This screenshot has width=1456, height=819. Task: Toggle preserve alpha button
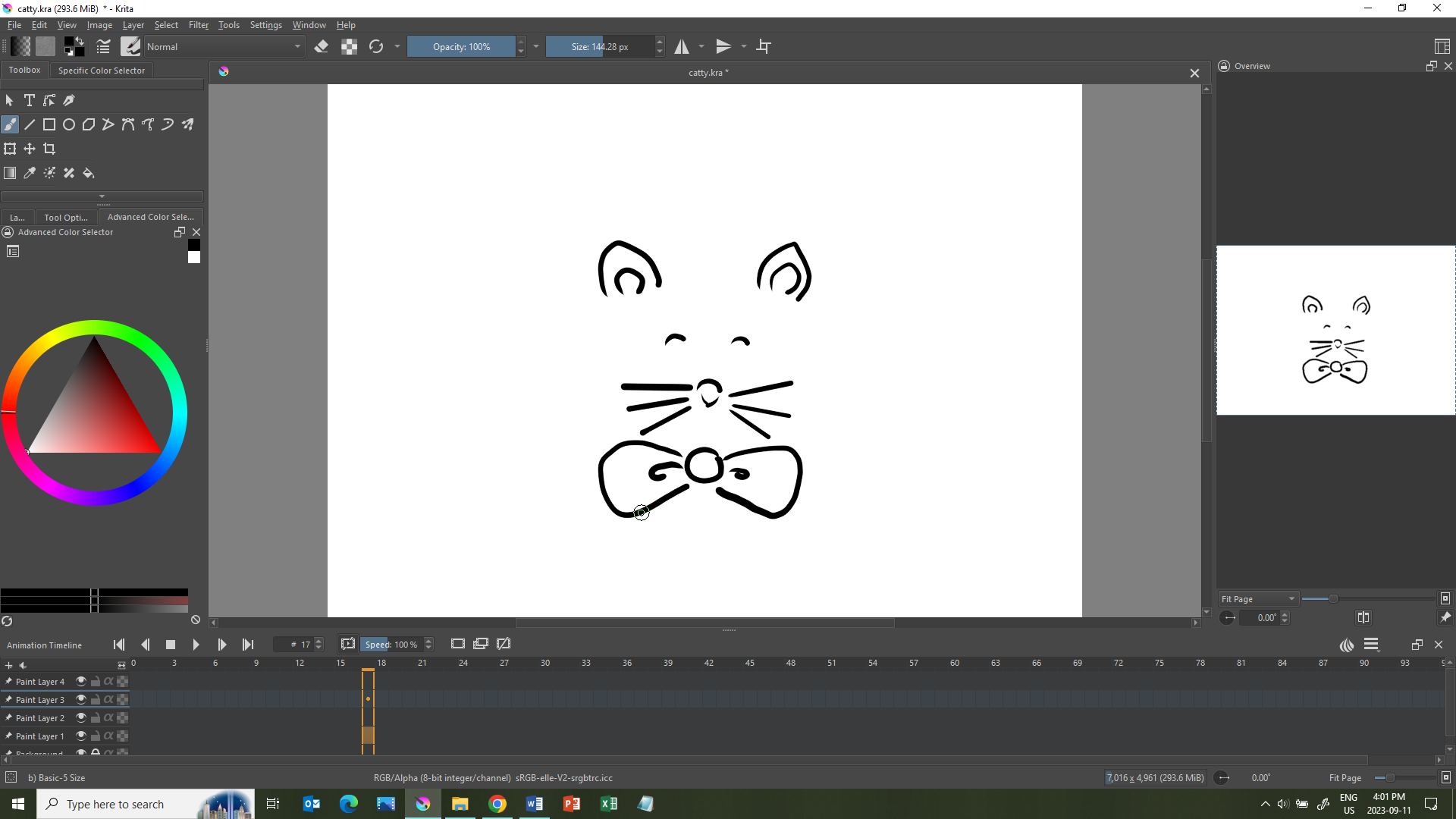pos(349,46)
